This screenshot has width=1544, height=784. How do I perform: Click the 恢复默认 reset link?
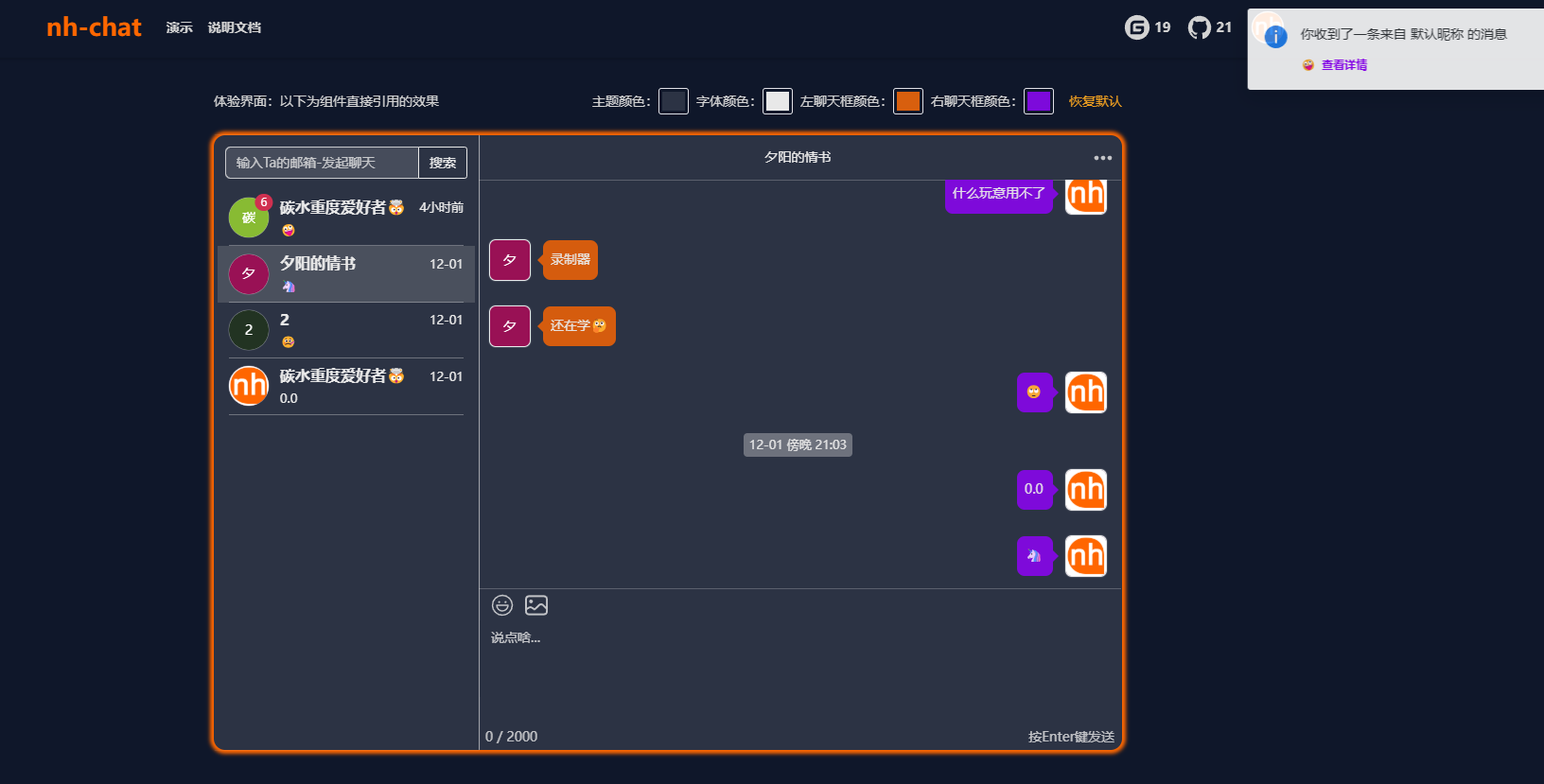click(1095, 101)
